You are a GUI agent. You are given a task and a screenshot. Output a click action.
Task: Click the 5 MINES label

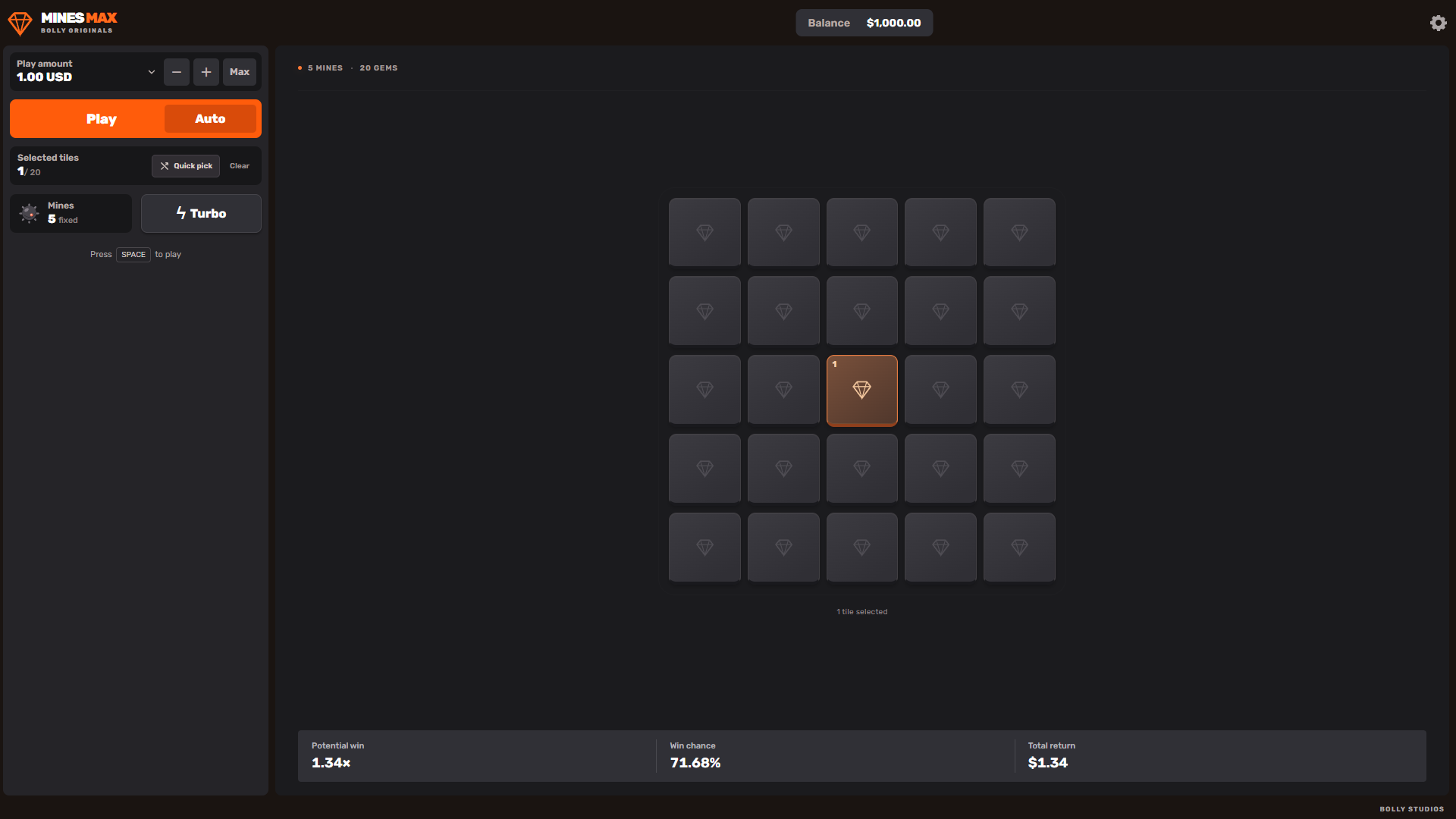(x=325, y=68)
